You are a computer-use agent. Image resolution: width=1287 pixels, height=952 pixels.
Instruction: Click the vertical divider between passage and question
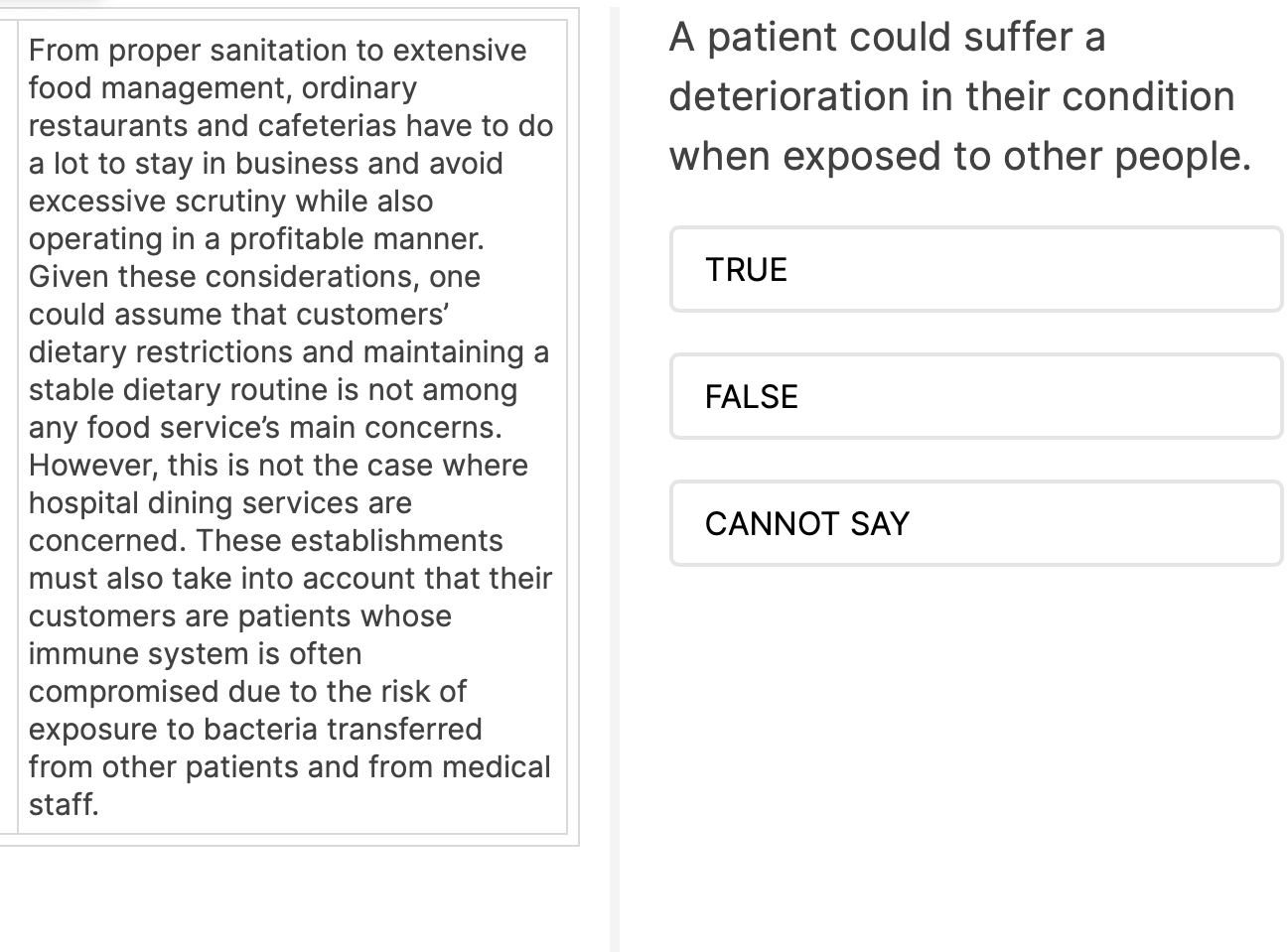click(615, 476)
